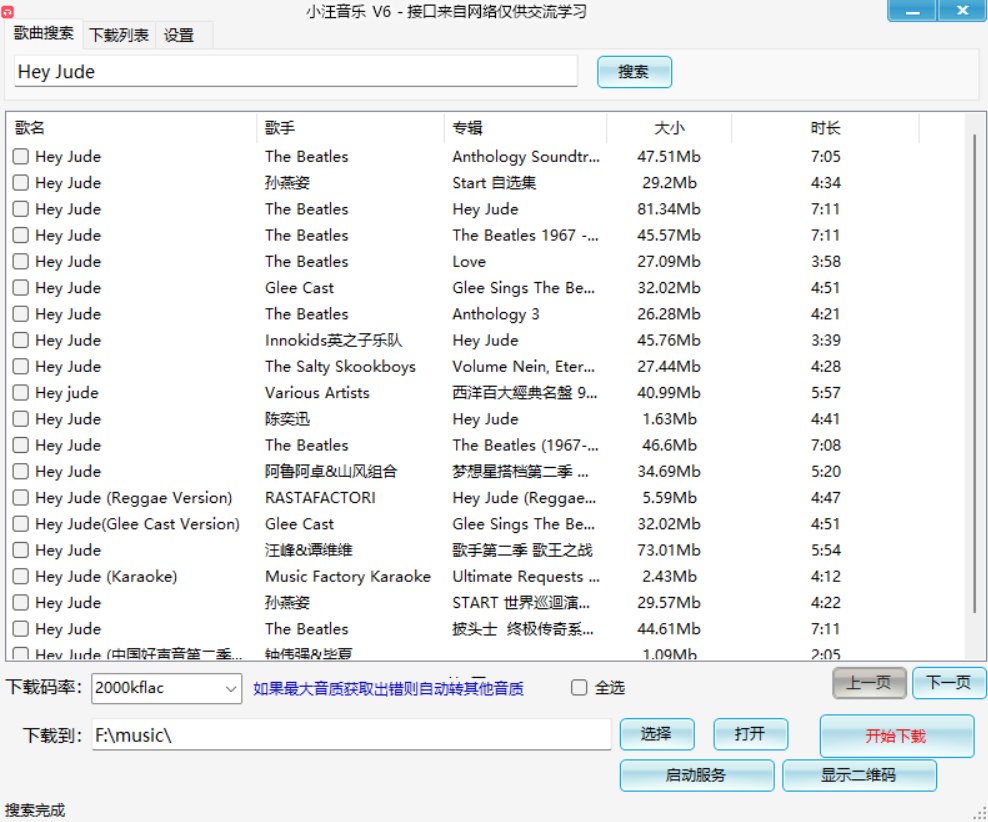Image resolution: width=988 pixels, height=822 pixels.
Task: Select 阿鲁阿卓&山风组合 artist cell
Action: [x=331, y=471]
